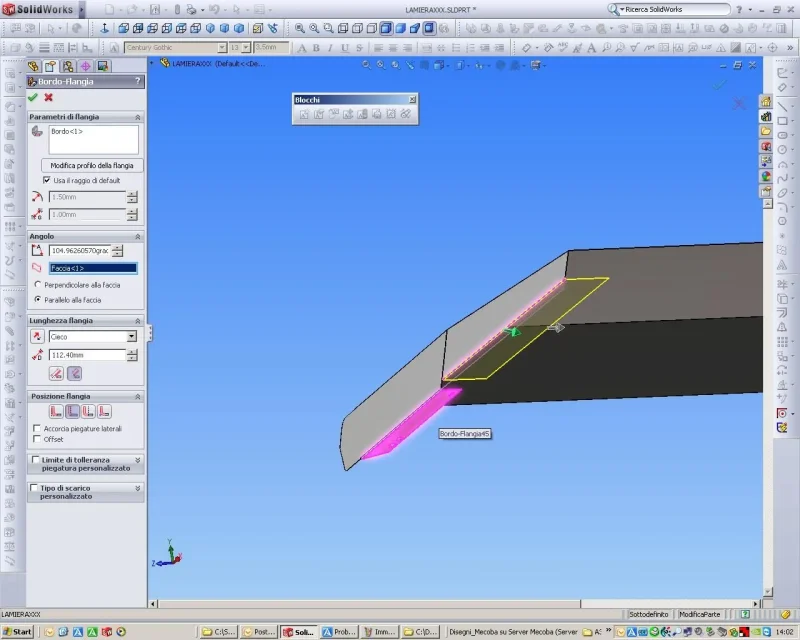This screenshot has width=800, height=640.
Task: Check 'Limite di tolleranza piegatura personalizzato'
Action: pyautogui.click(x=35, y=460)
